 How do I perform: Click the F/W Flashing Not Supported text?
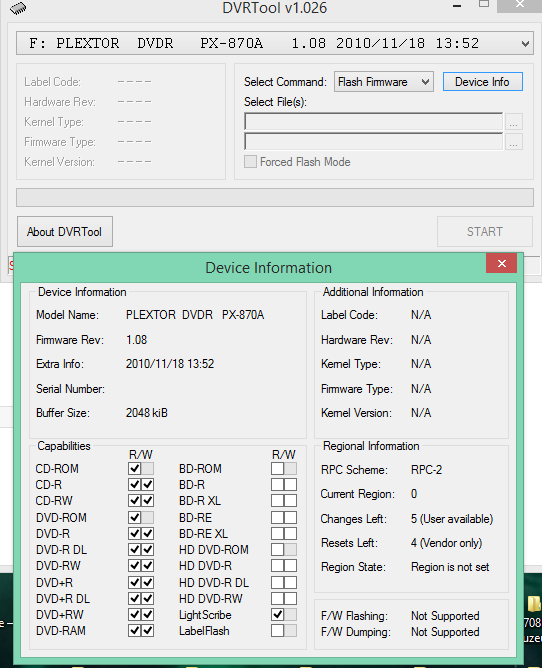pyautogui.click(x=445, y=616)
